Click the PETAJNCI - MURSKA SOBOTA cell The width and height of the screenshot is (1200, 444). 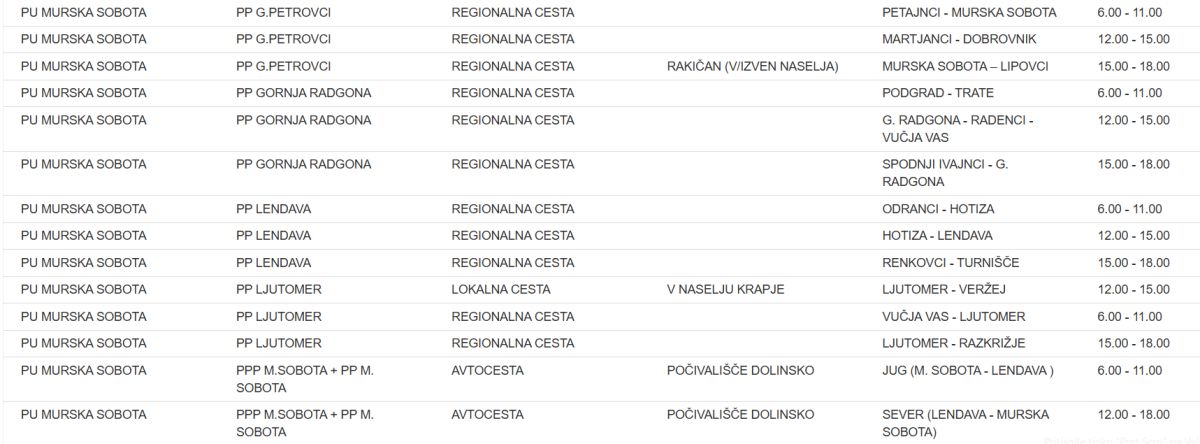[x=969, y=13]
